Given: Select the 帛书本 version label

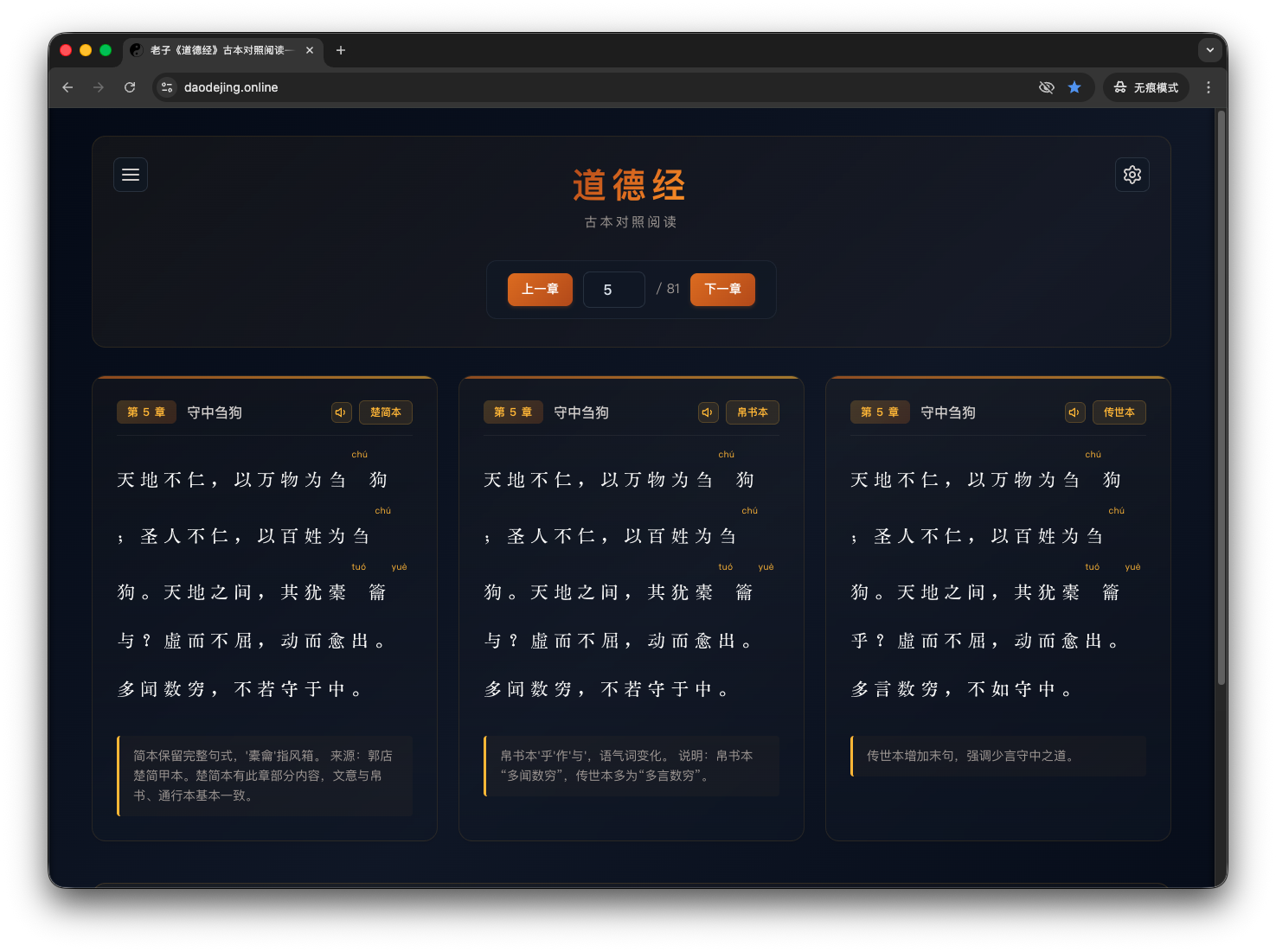Looking at the screenshot, I should click(x=753, y=412).
